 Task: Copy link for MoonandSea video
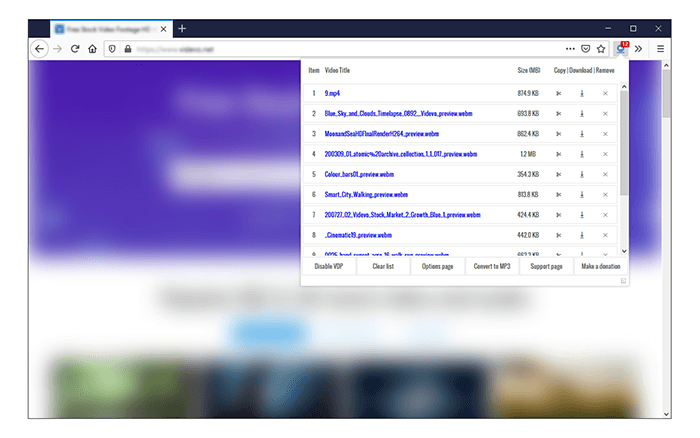(558, 134)
